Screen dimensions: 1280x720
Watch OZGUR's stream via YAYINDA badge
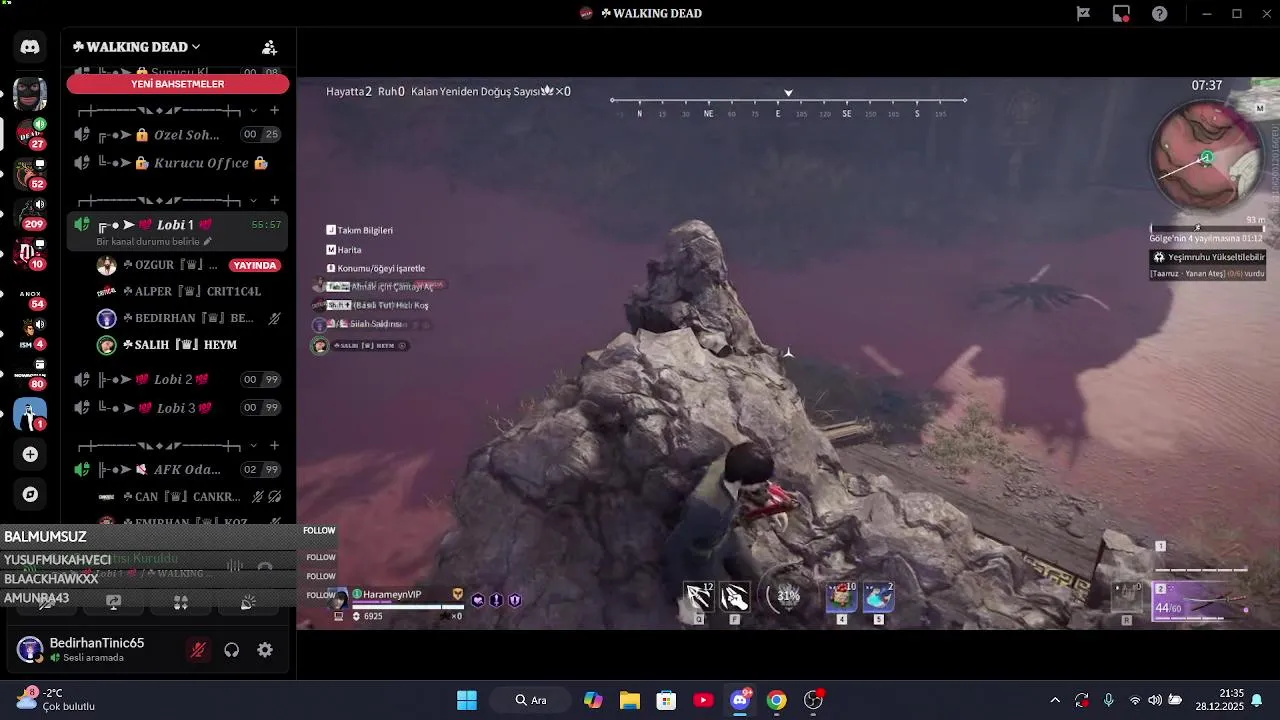tap(254, 266)
